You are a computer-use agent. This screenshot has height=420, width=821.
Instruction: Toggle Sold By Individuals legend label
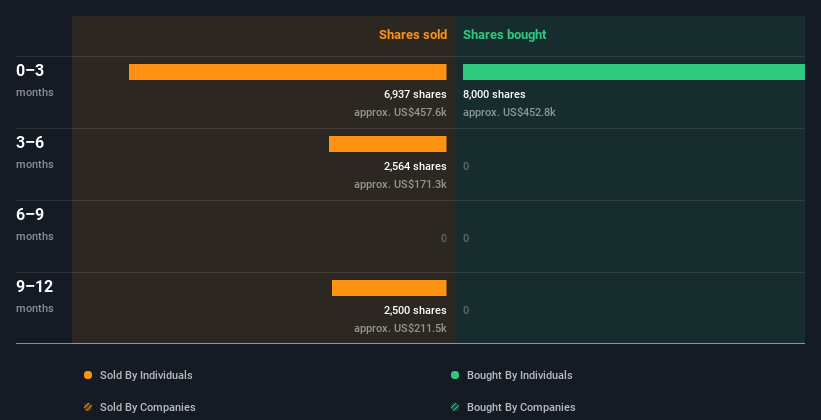(x=146, y=375)
